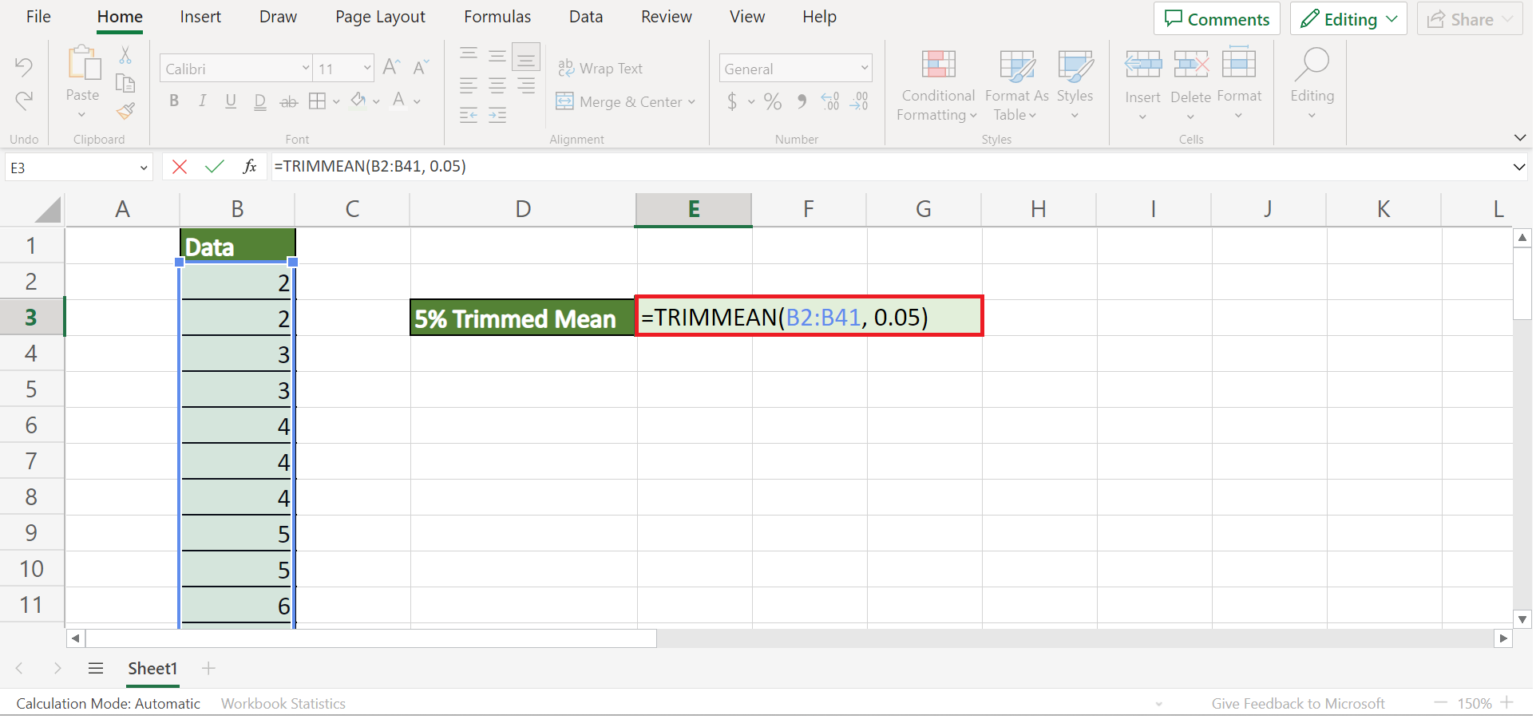The image size is (1536, 719).
Task: Apply italic formatting
Action: pyautogui.click(x=202, y=100)
